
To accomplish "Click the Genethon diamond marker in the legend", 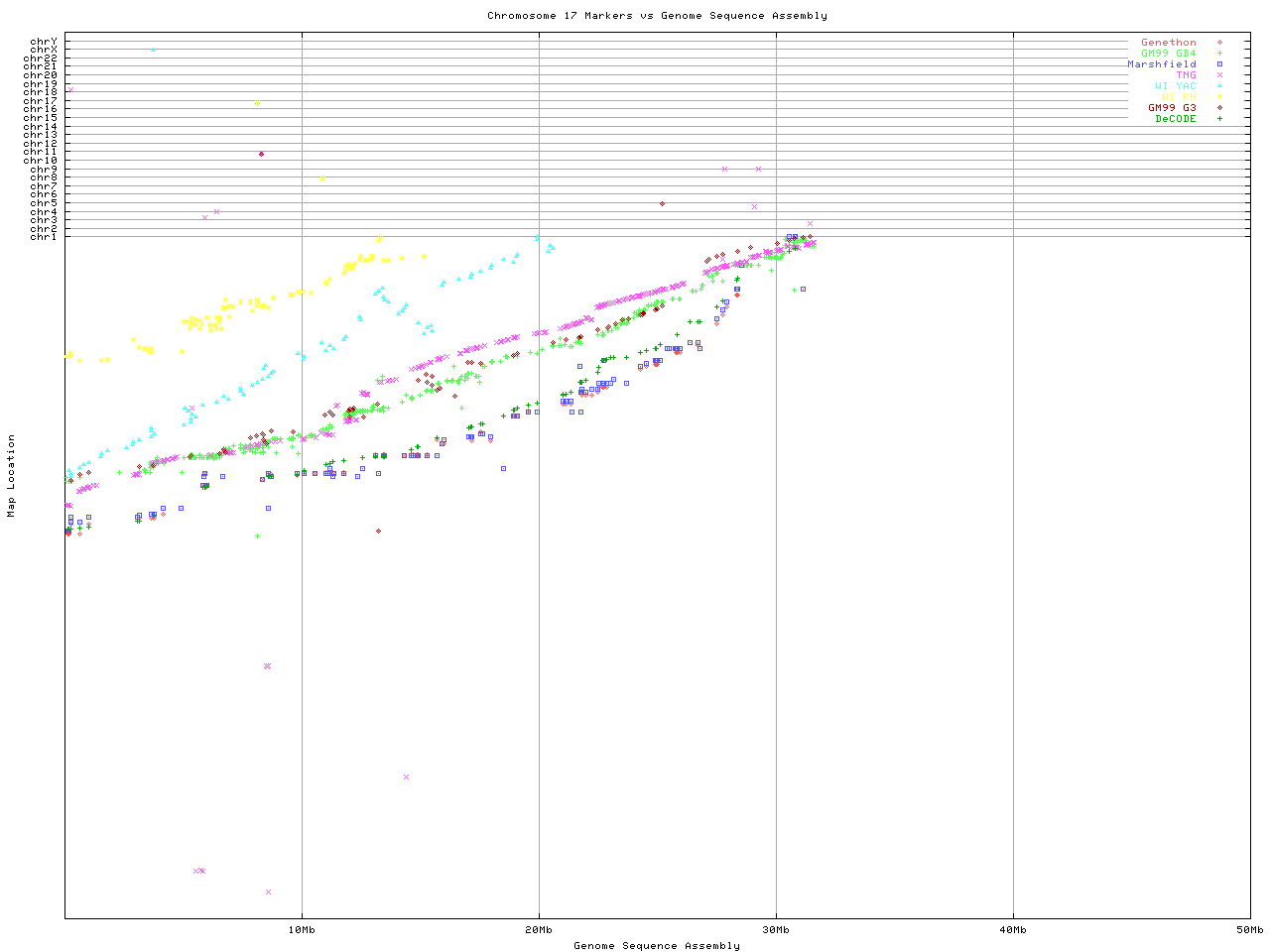I will click(x=1219, y=43).
